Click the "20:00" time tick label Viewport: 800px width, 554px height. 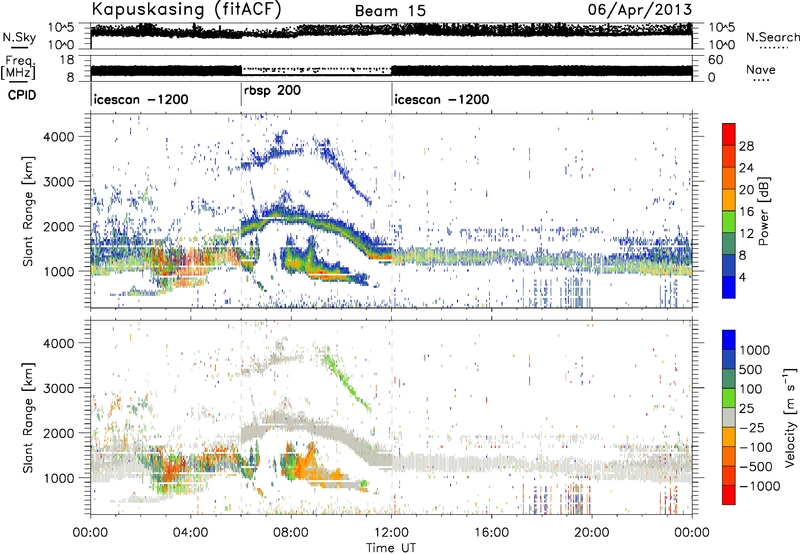[591, 533]
